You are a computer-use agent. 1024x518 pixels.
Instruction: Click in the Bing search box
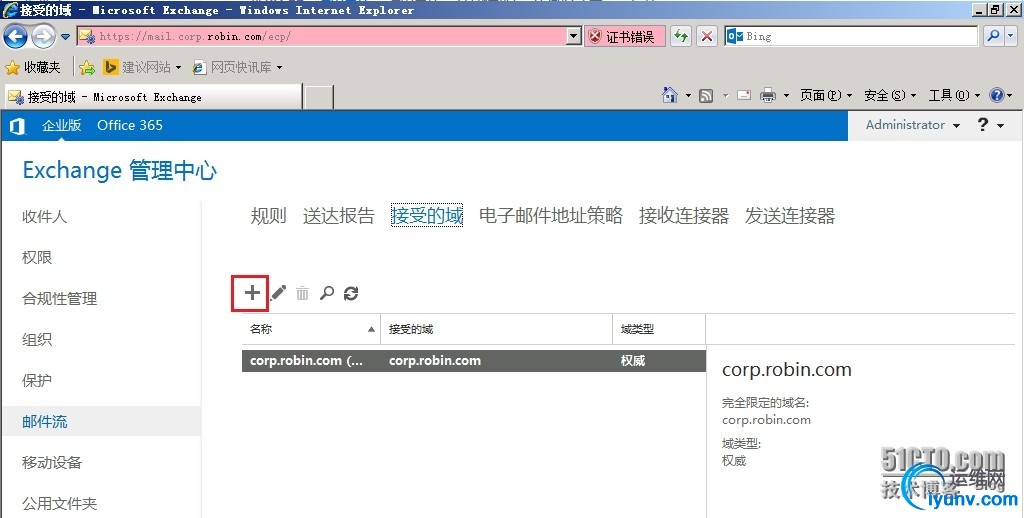pyautogui.click(x=850, y=37)
